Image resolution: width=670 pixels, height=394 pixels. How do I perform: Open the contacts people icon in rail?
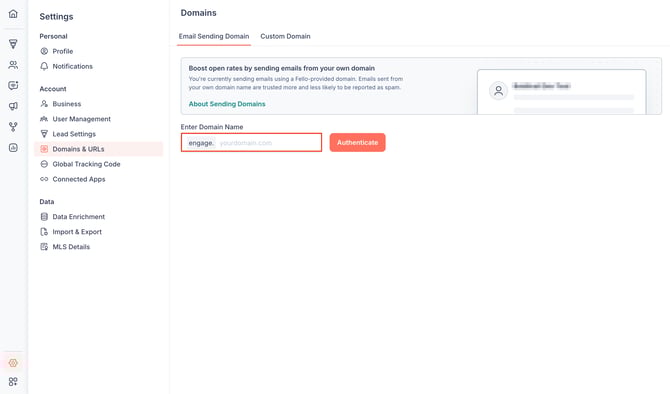(13, 65)
